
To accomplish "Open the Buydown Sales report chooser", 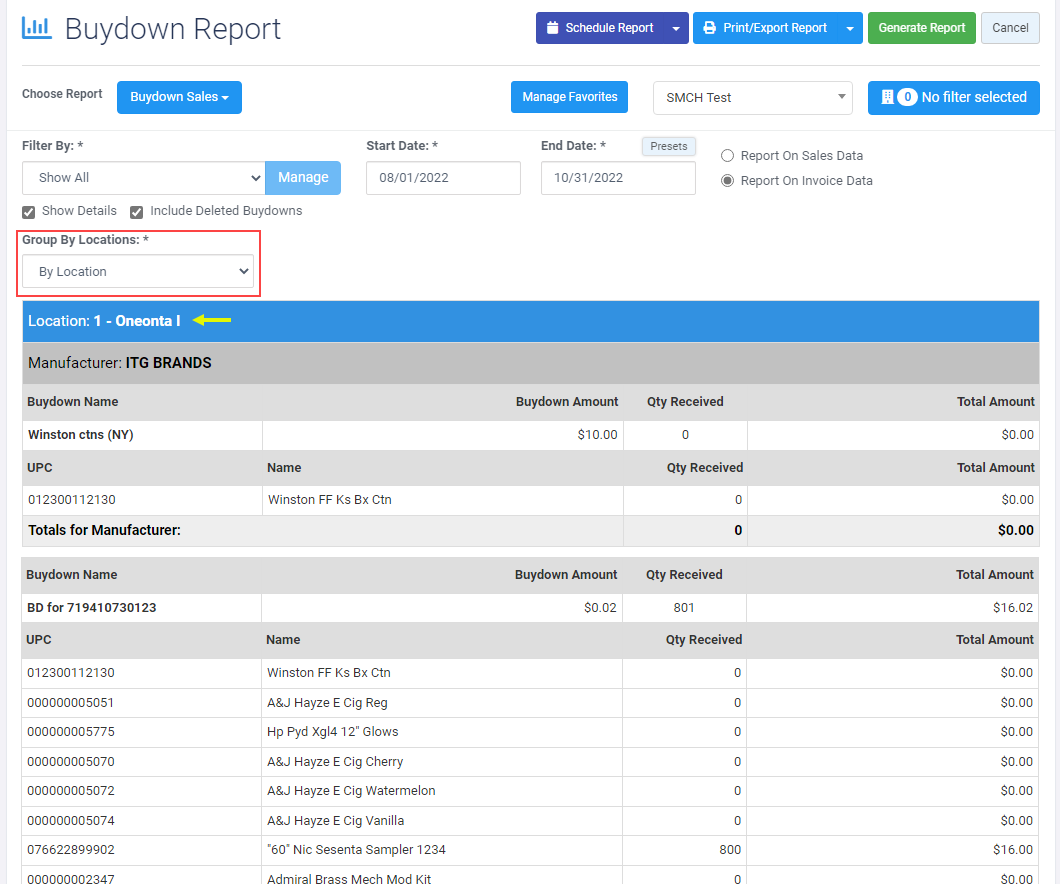I will 179,97.
